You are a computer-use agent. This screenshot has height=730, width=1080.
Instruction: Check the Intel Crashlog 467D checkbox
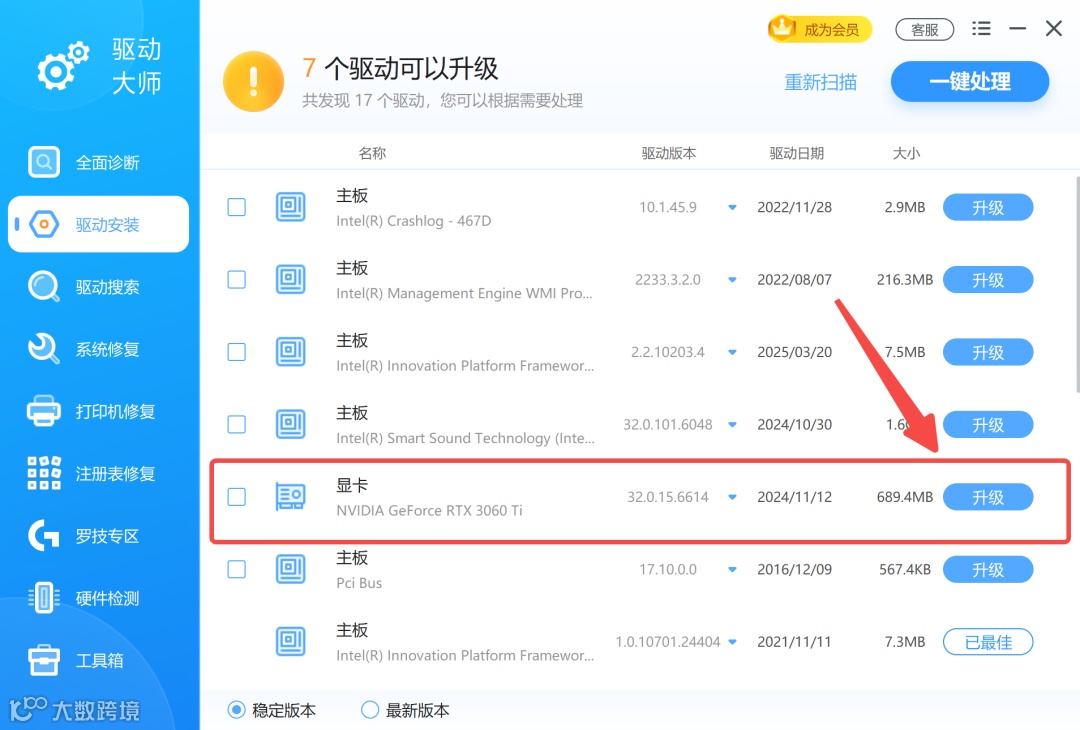(236, 207)
